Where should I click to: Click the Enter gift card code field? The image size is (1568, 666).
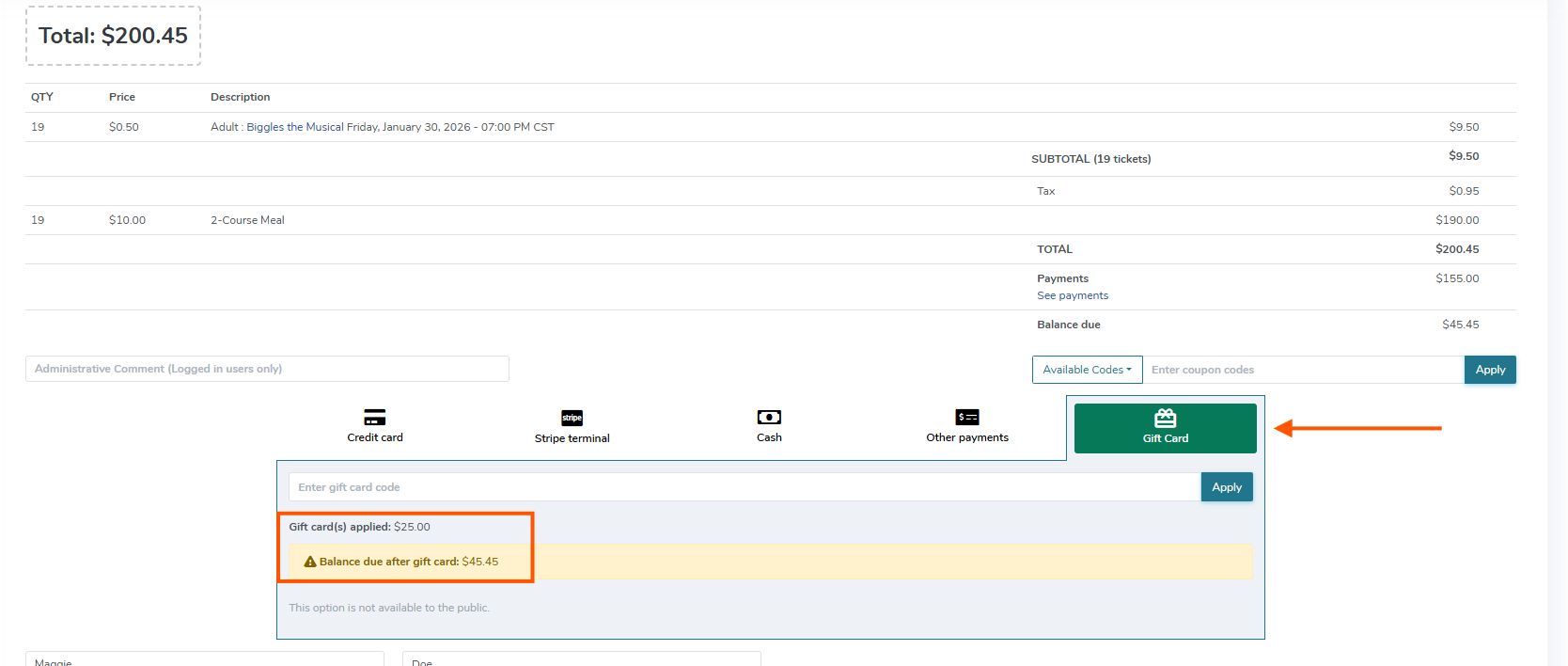(x=745, y=487)
